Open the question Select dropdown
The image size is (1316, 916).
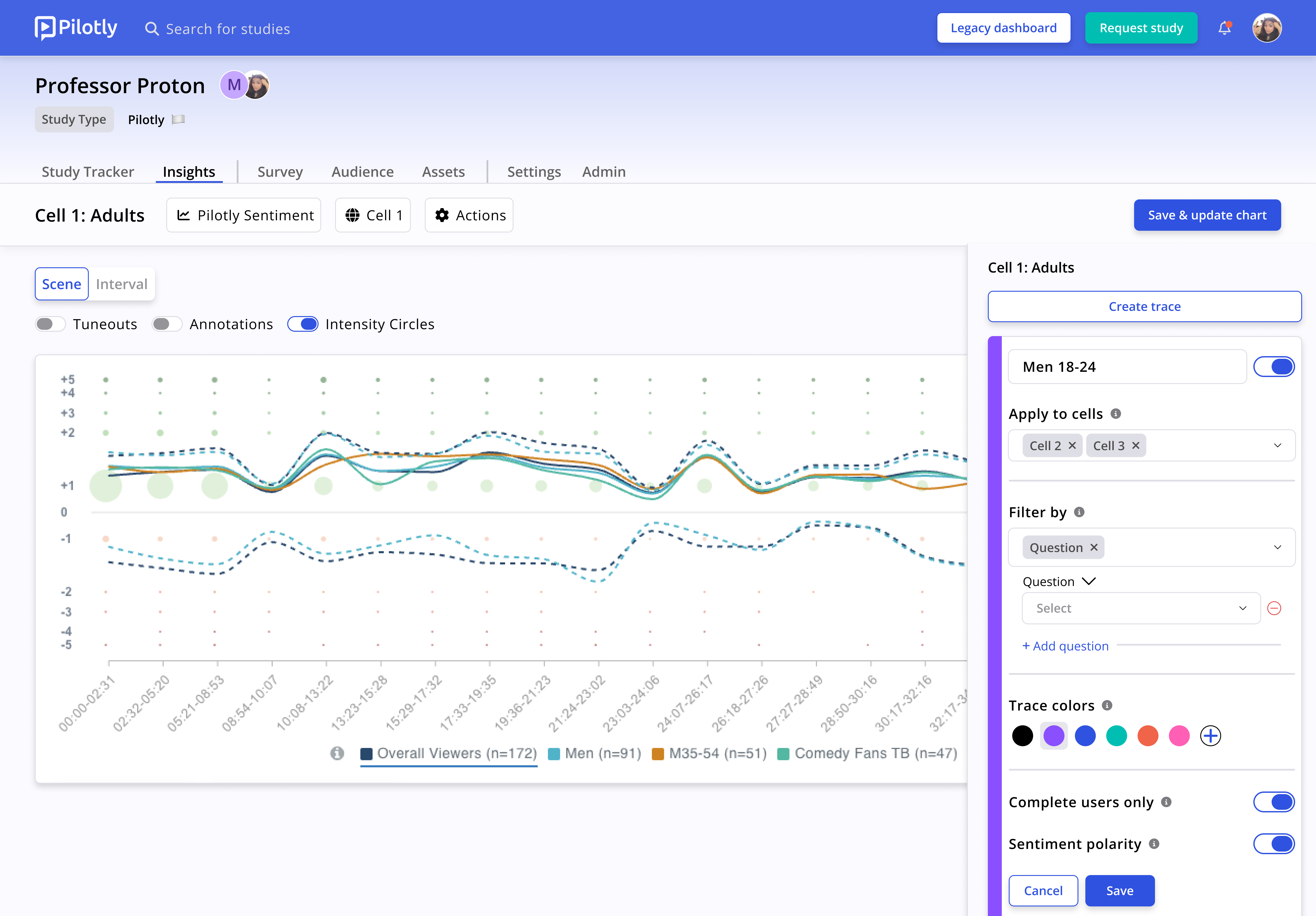coord(1141,608)
